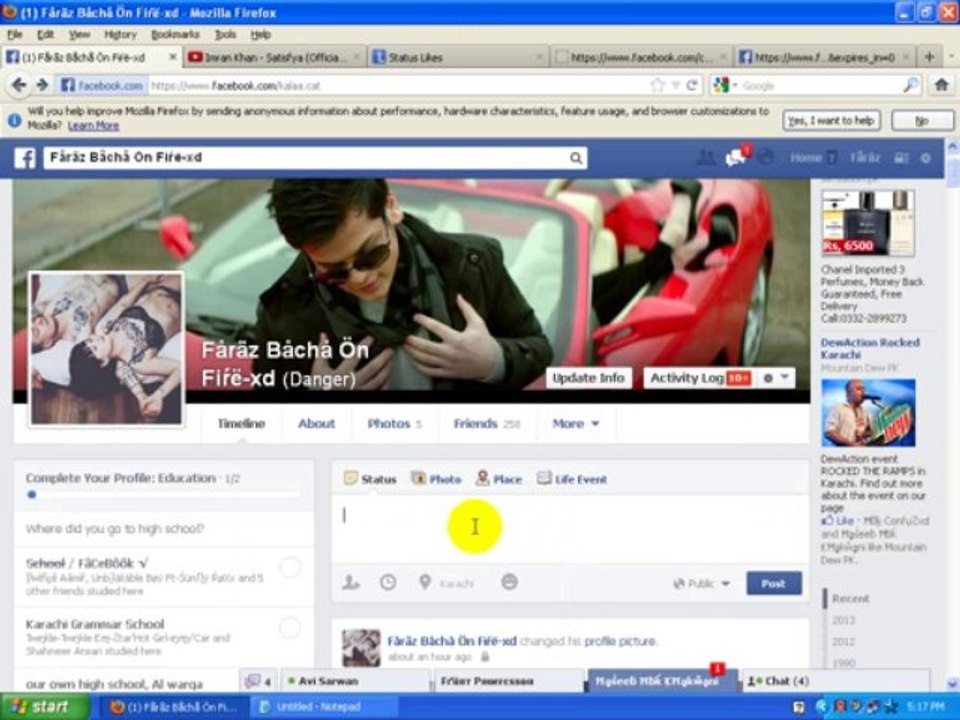This screenshot has height=720, width=960.
Task: Open DewAction Rocked Karachi ad link
Action: (870, 348)
